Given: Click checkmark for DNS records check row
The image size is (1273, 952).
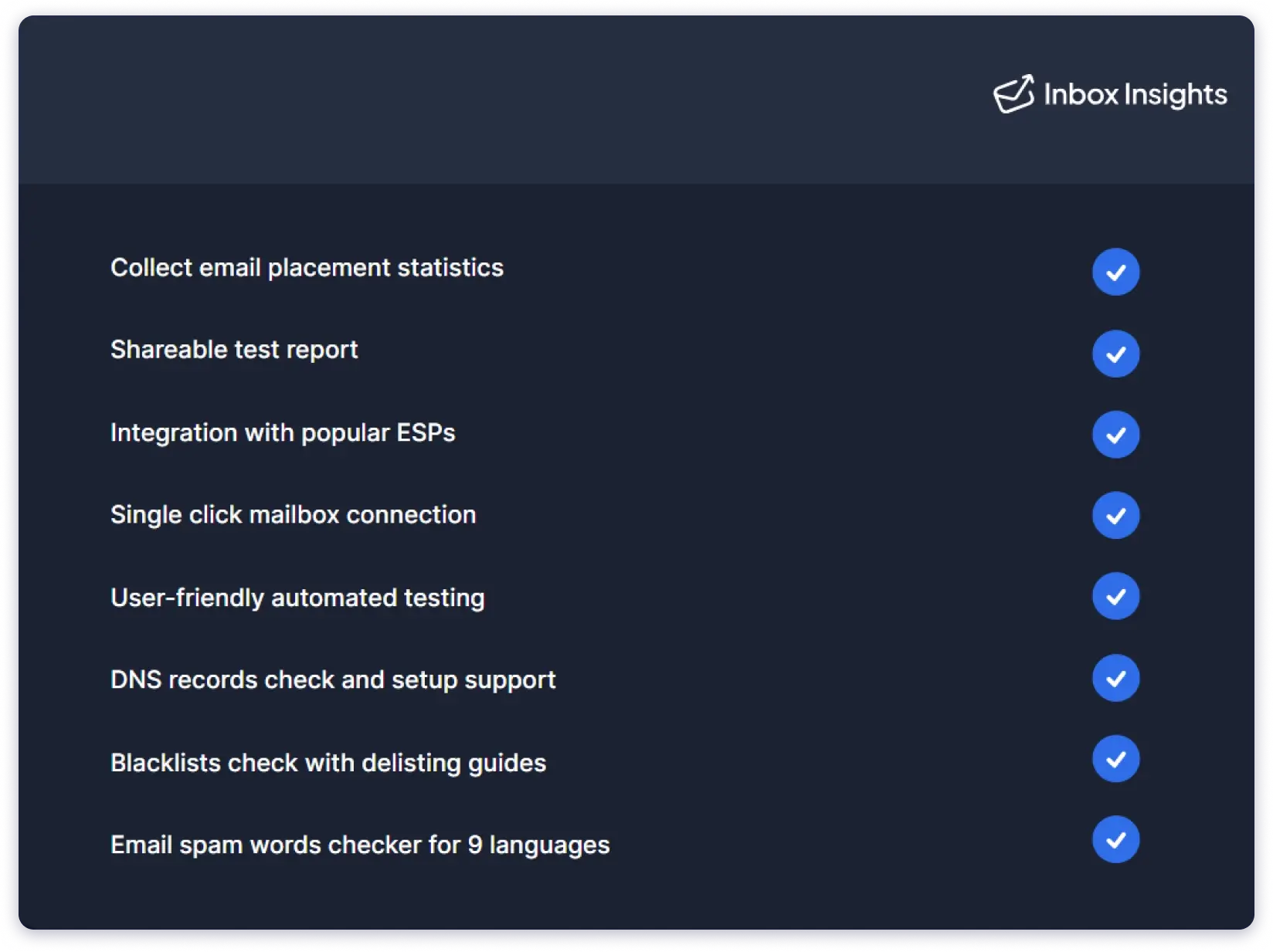Looking at the screenshot, I should 1115,678.
